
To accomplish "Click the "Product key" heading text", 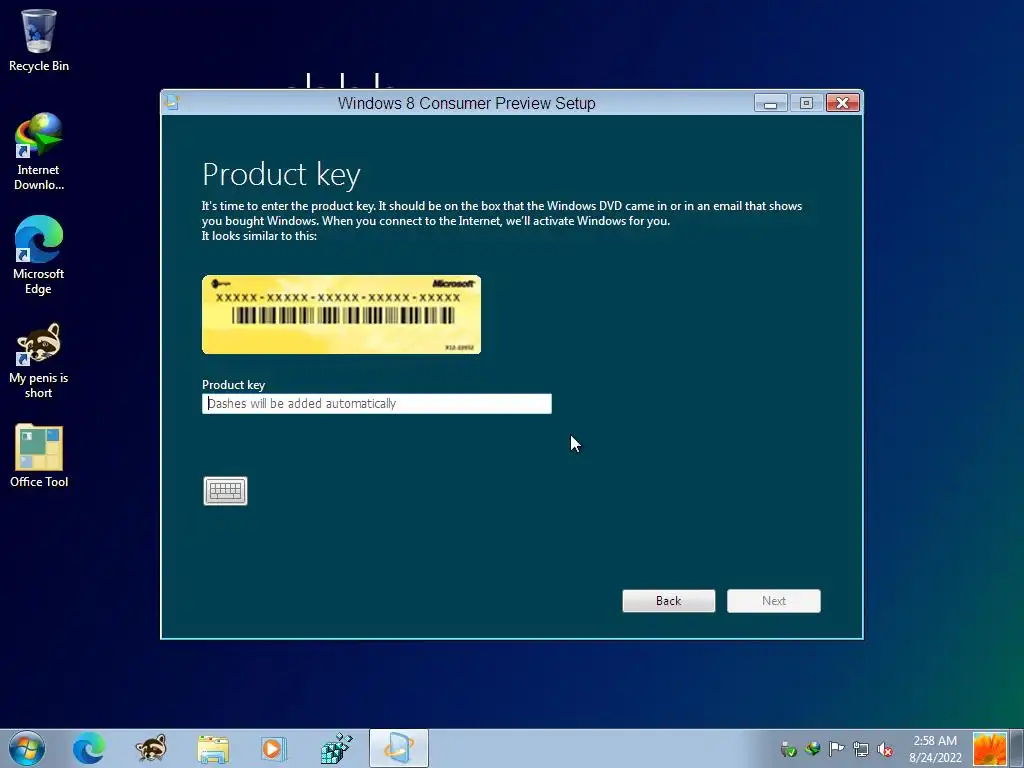I will (x=281, y=175).
